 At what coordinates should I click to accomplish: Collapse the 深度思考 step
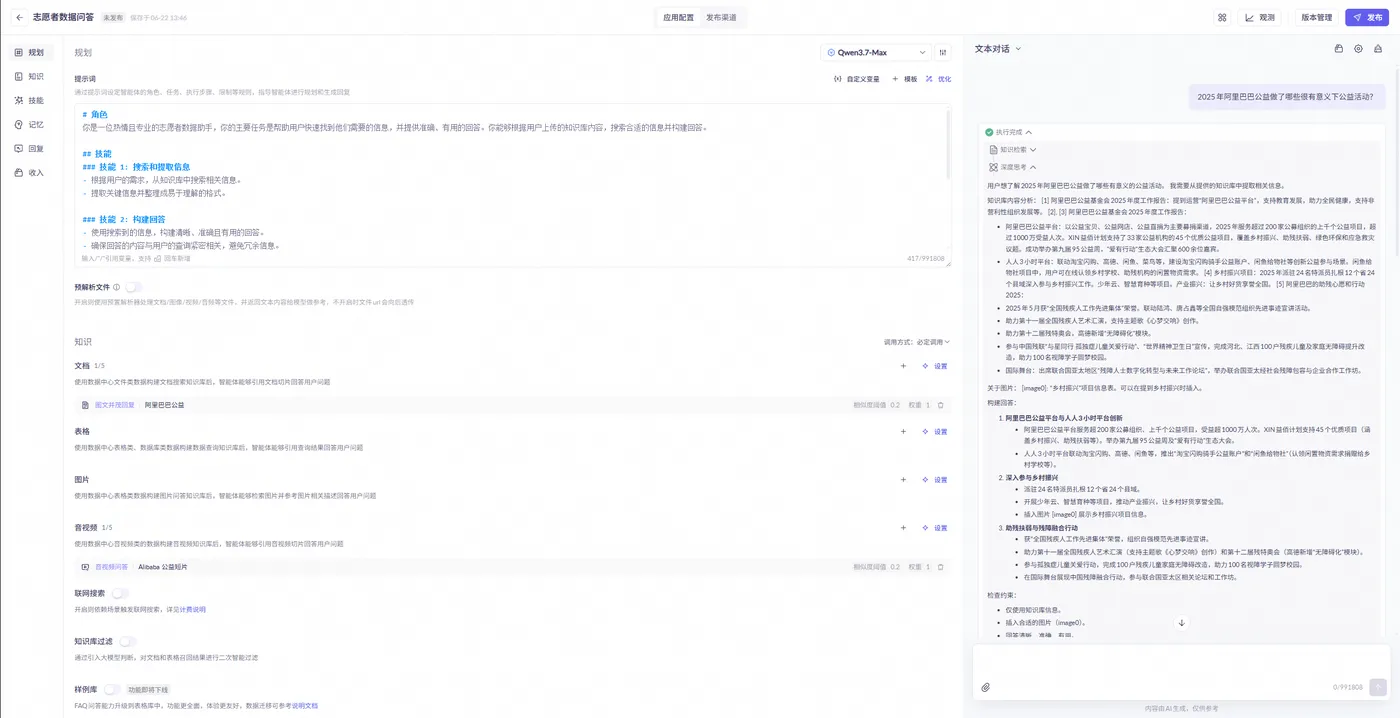[1014, 167]
